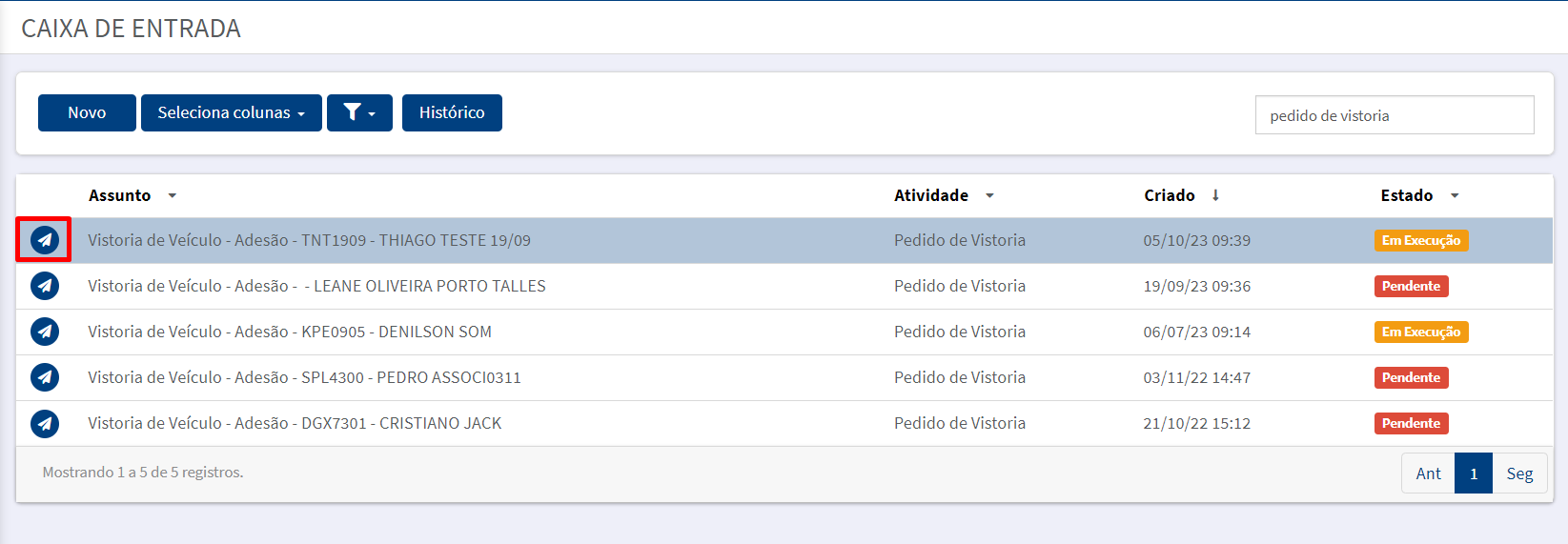Image resolution: width=1568 pixels, height=544 pixels.
Task: Go to previous page with Ant
Action: coord(1428,473)
